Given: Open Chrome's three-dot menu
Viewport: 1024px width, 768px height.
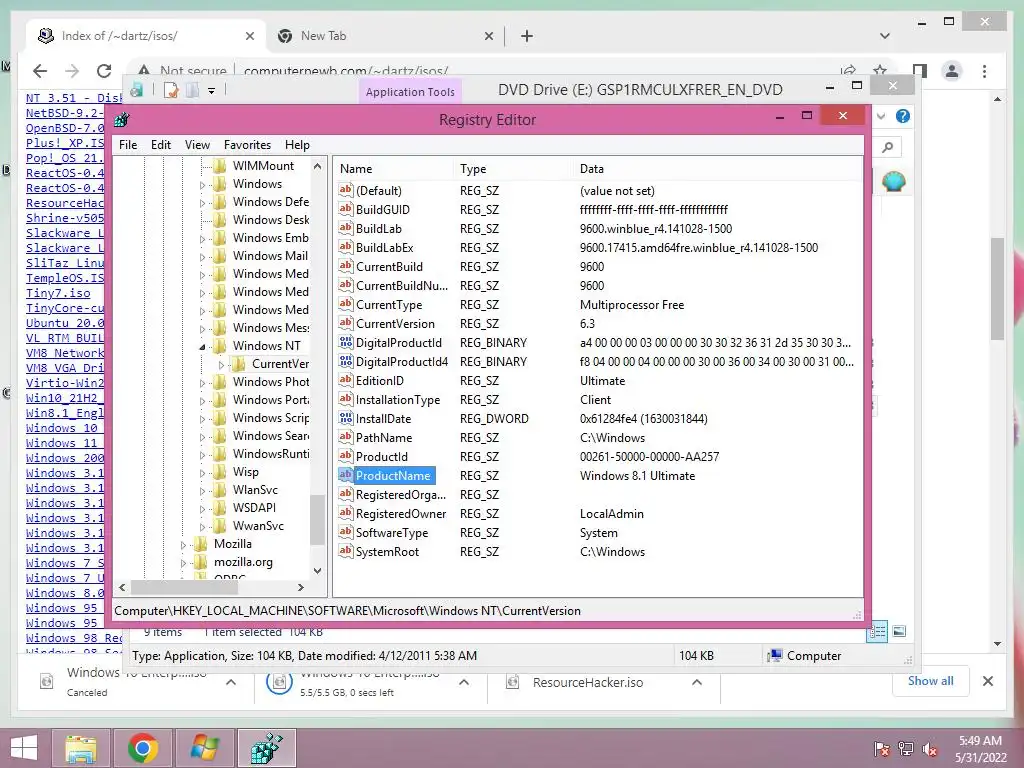Looking at the screenshot, I should tap(985, 71).
